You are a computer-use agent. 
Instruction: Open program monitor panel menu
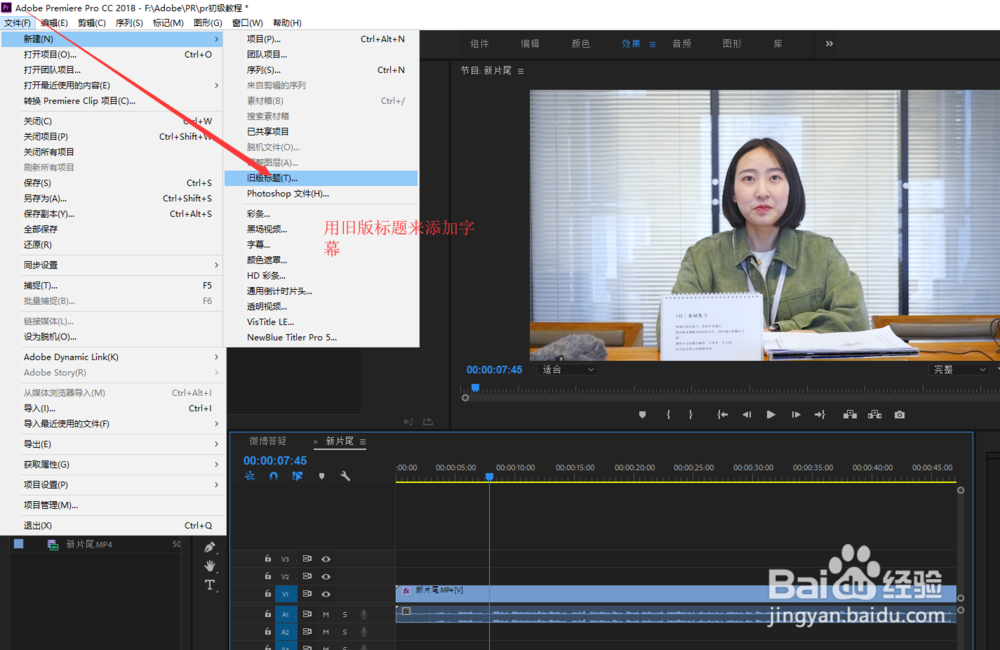[521, 71]
